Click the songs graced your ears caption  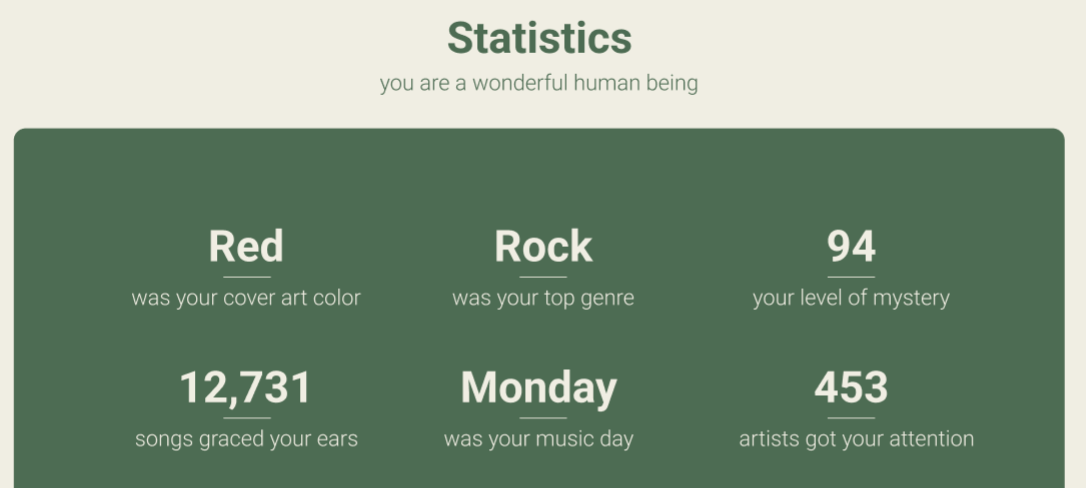246,439
